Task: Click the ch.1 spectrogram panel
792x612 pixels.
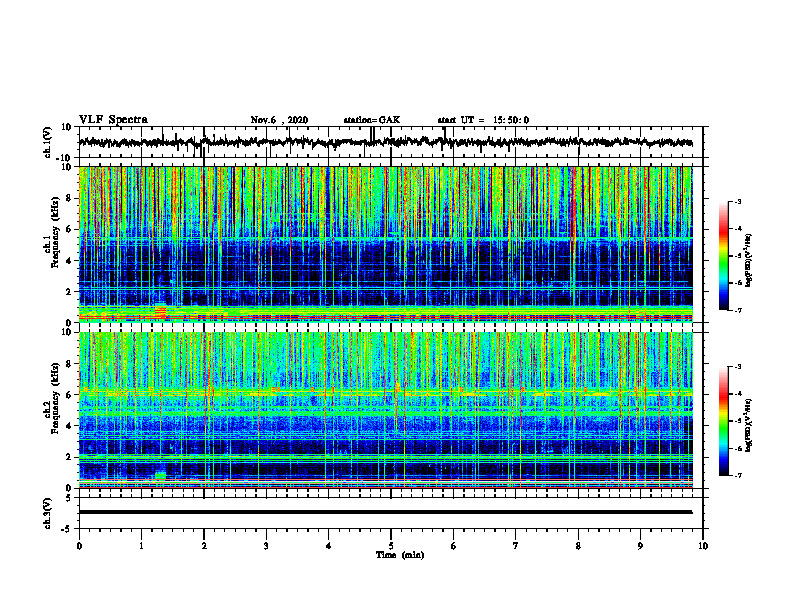Action: point(385,244)
